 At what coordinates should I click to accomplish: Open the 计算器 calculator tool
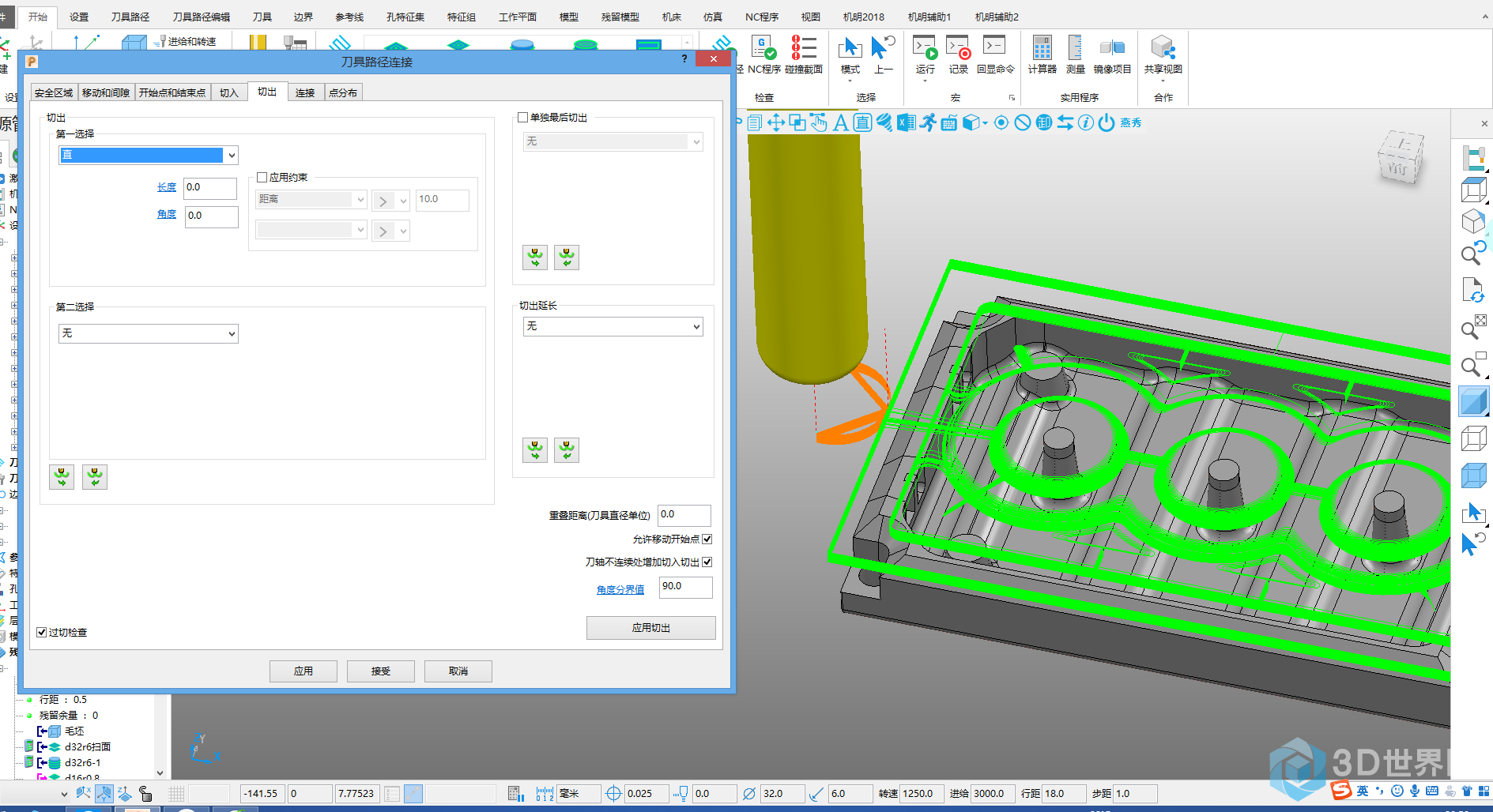coord(1042,55)
